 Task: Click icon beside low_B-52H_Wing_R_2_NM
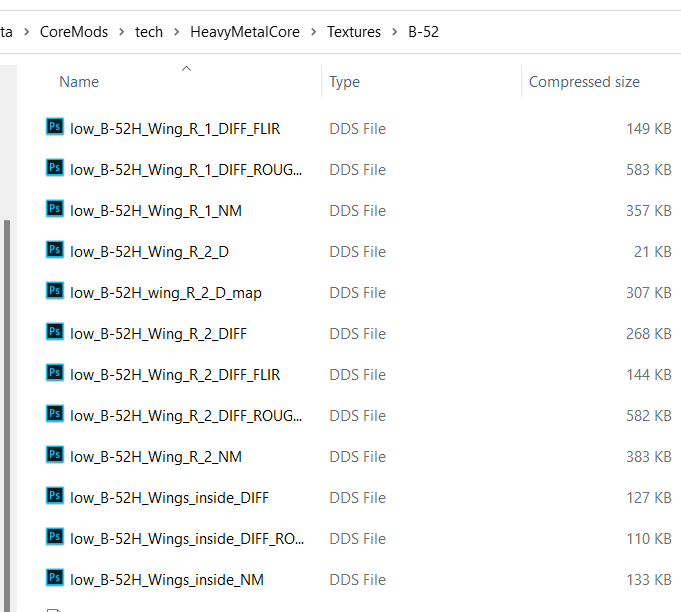pyautogui.click(x=55, y=455)
